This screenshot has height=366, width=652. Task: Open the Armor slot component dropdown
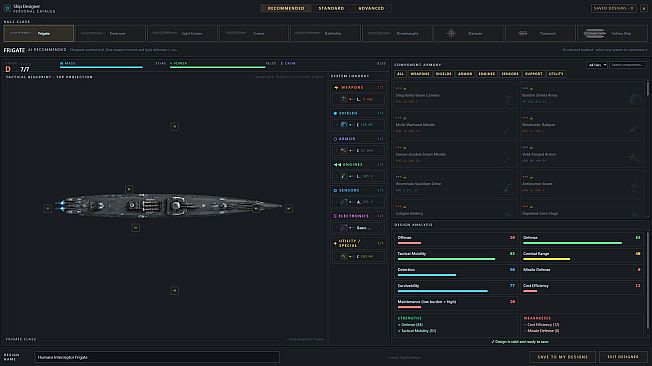click(358, 151)
